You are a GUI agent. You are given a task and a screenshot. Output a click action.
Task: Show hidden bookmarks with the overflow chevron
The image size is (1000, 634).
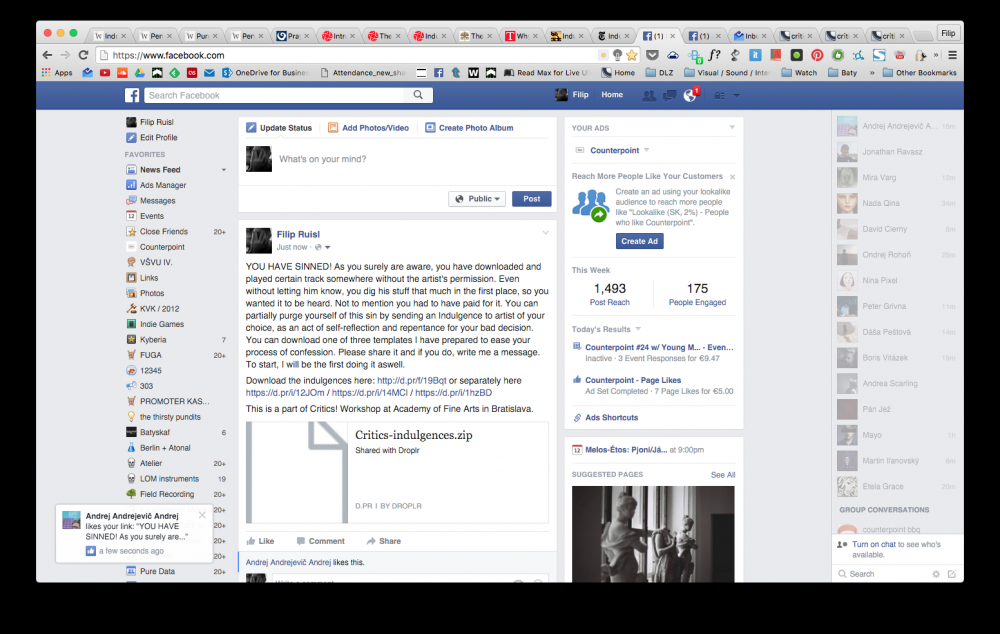[x=872, y=73]
